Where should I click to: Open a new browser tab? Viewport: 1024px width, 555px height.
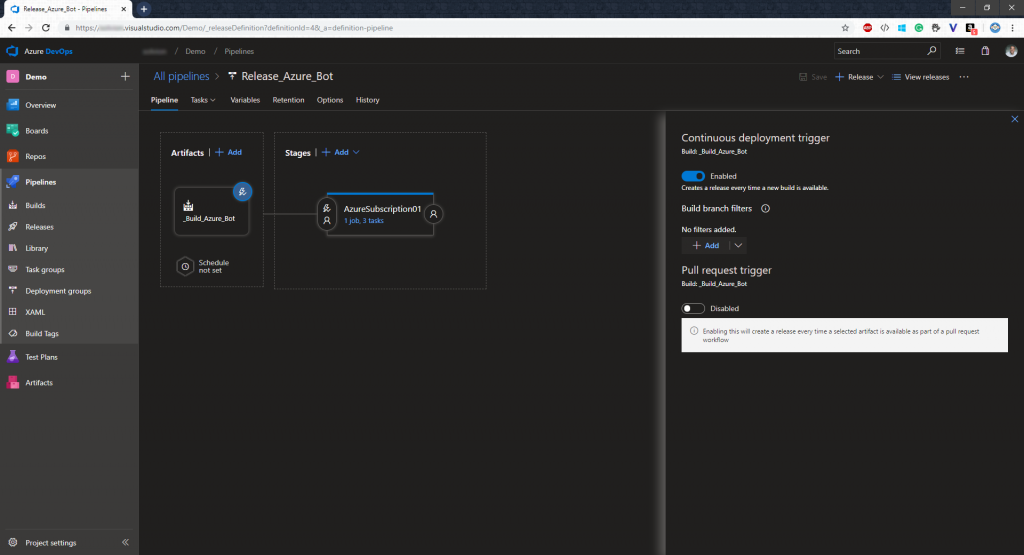(144, 8)
